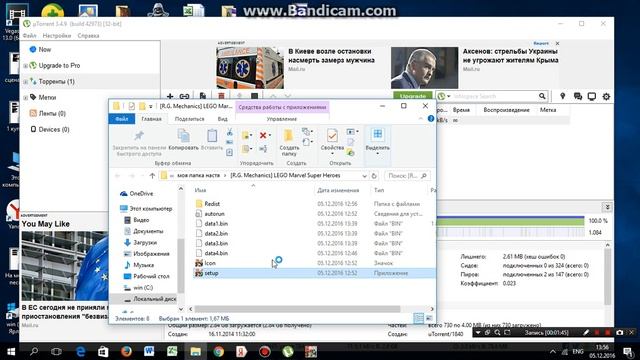Expand the Labels (Метки) tree node
The height and width of the screenshot is (360, 640).
(26, 98)
